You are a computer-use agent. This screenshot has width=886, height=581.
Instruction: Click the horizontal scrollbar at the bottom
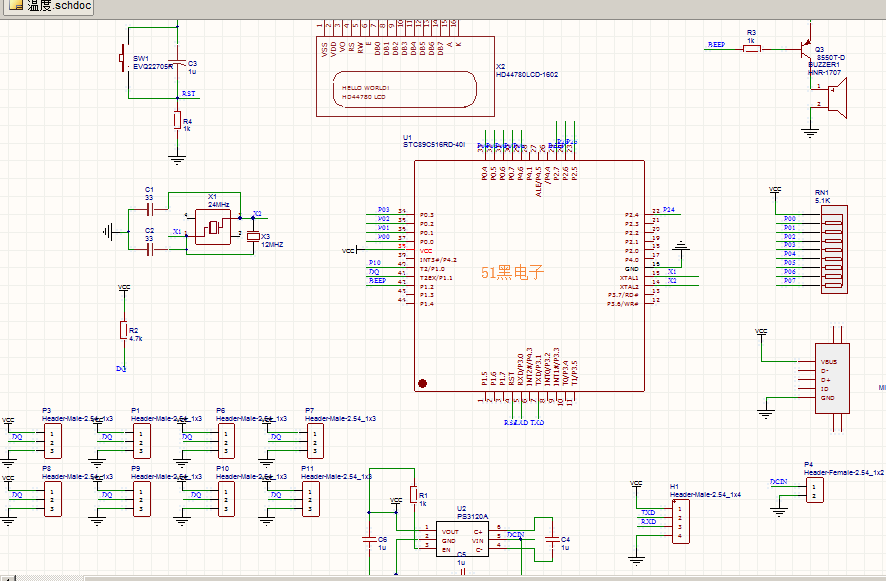(440, 577)
